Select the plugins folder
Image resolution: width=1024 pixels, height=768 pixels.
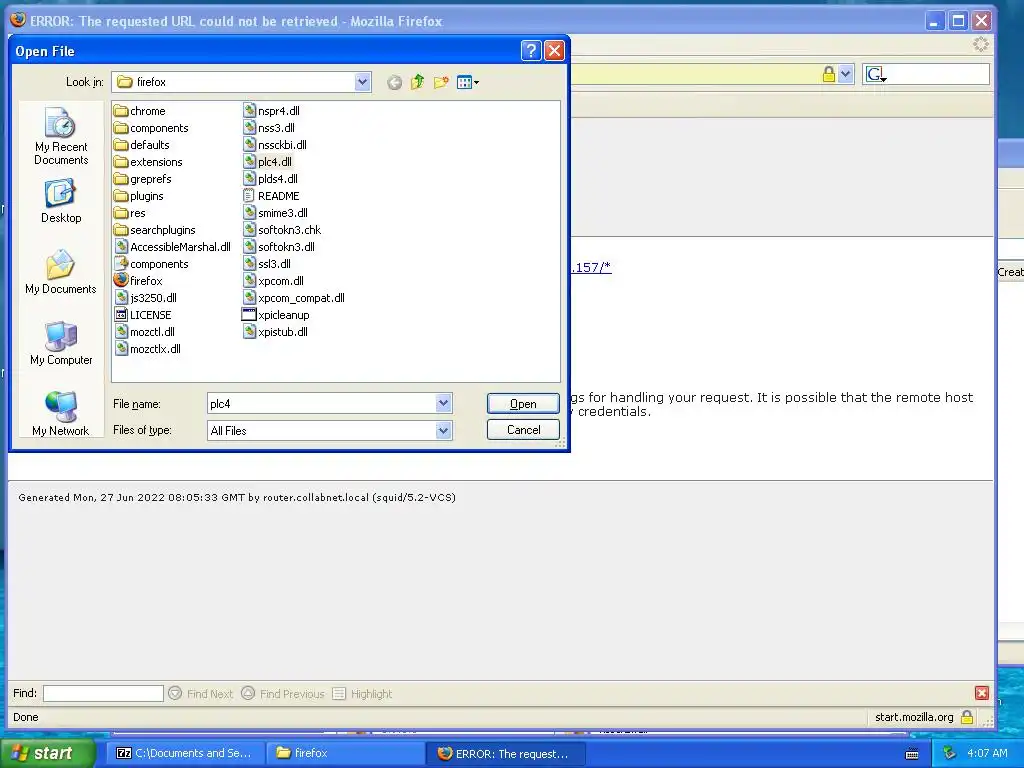(138, 196)
